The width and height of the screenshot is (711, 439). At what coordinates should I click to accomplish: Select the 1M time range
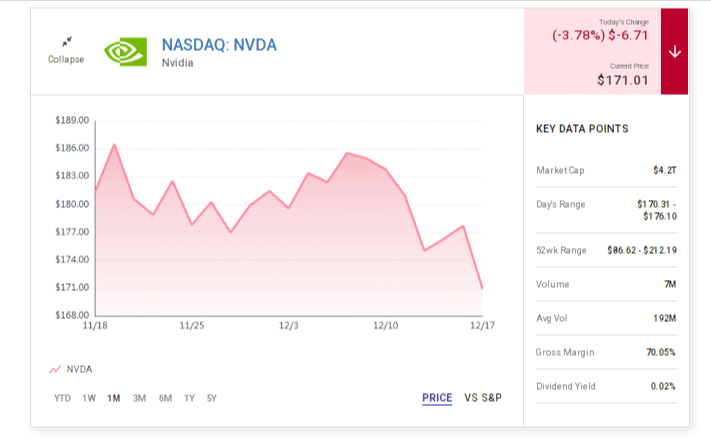(x=114, y=398)
